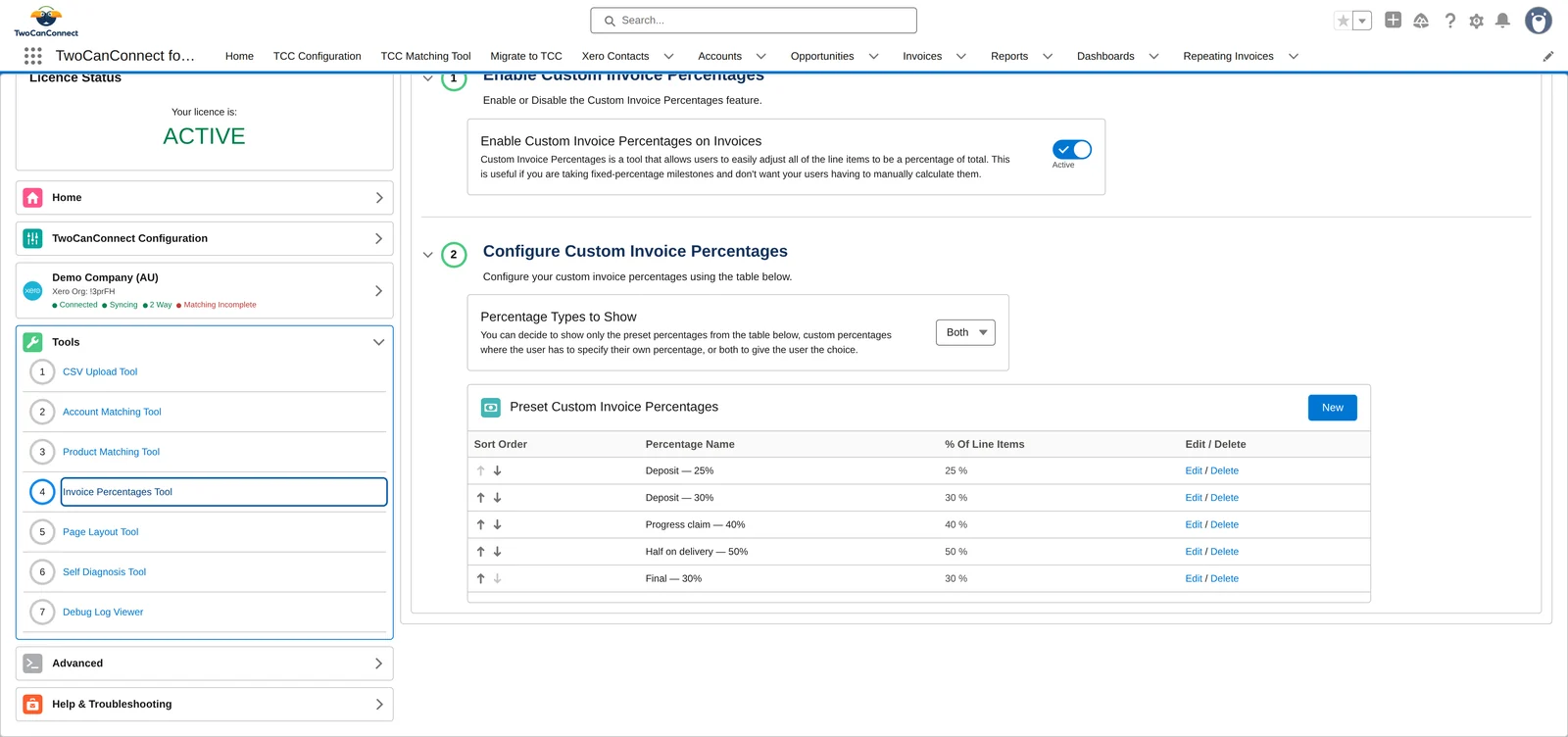Click the Help & Troubleshooting toolbox icon
Screen dimensions: 1568x737
click(32, 705)
